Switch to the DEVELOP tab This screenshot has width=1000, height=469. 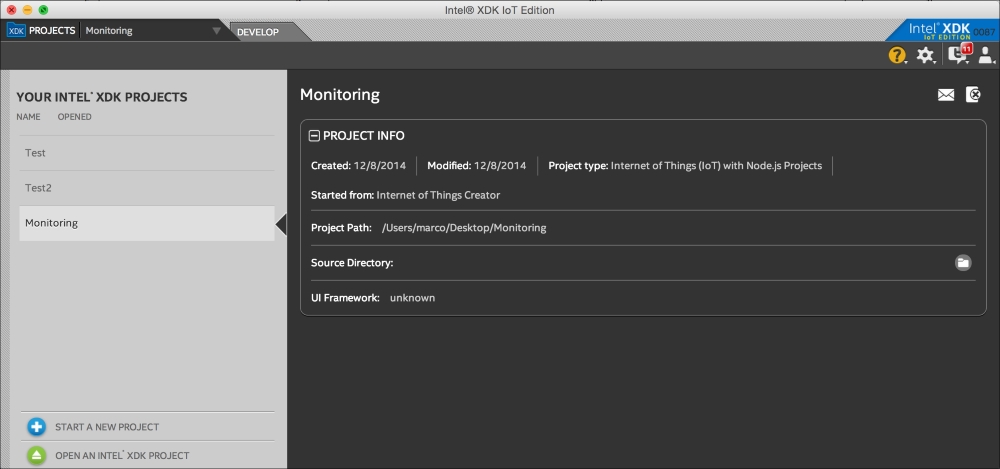coord(258,32)
